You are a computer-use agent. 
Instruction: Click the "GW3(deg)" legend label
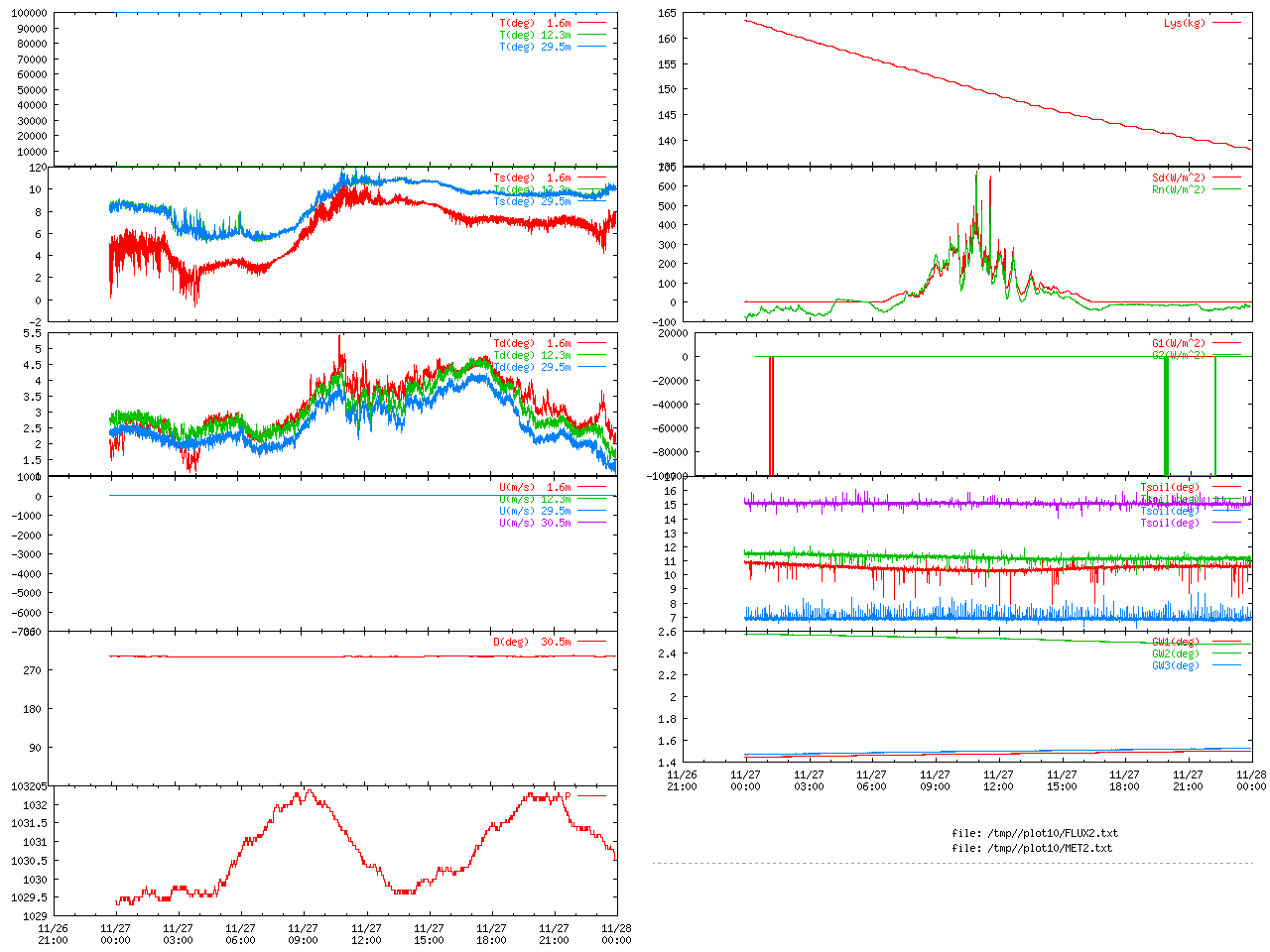coord(1176,665)
